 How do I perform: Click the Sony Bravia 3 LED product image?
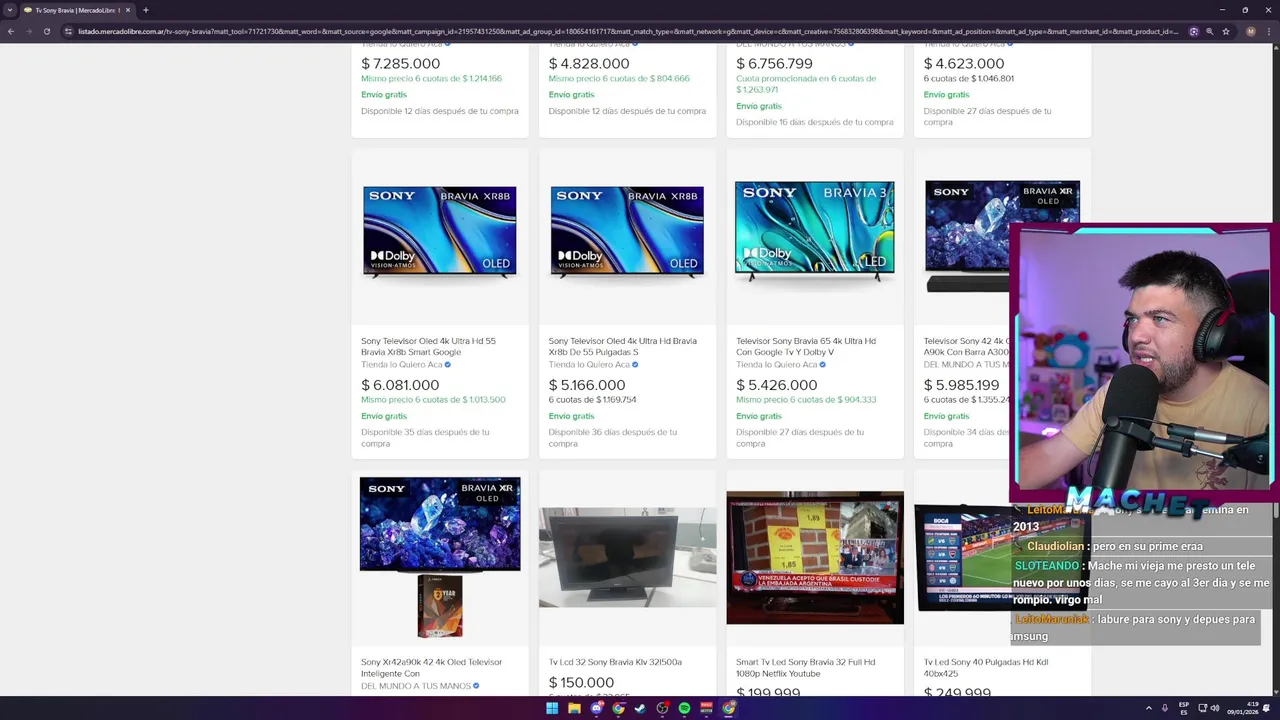coord(815,231)
